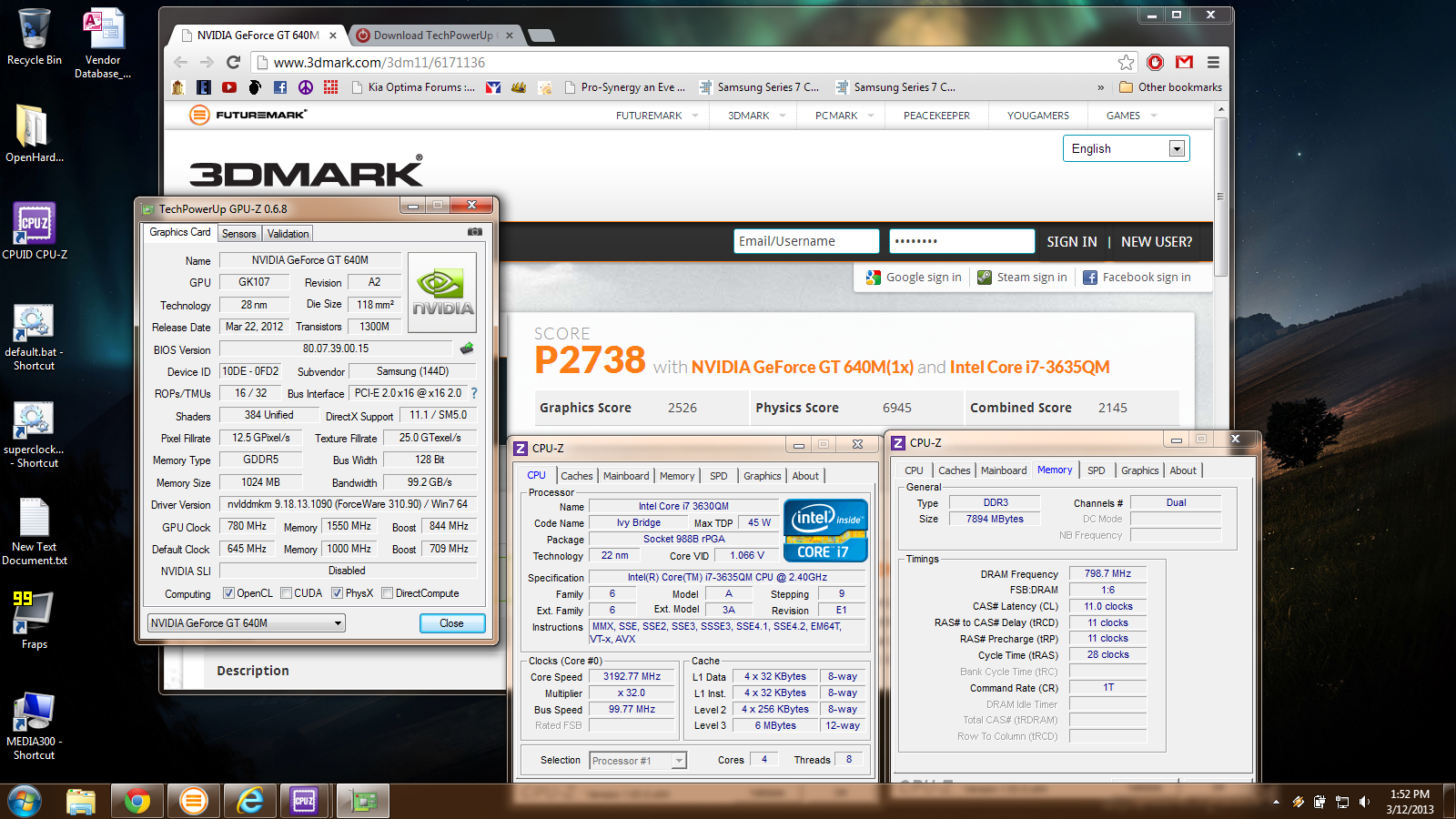1456x819 pixels.
Task: Click Windows Start button
Action: [x=25, y=802]
